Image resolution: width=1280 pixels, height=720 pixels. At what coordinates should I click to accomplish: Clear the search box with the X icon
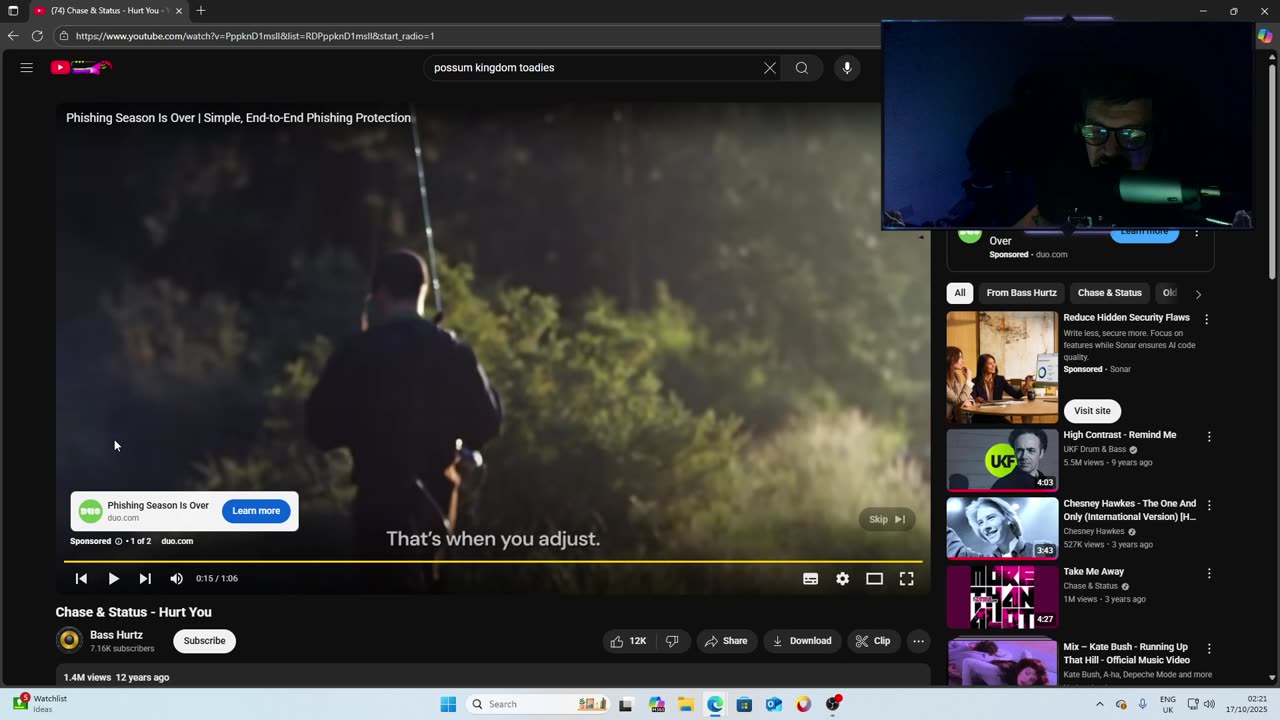coord(770,68)
